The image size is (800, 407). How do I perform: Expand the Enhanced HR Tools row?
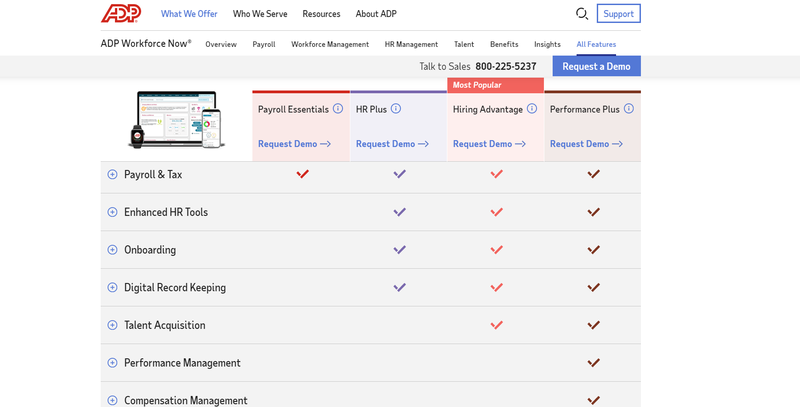point(112,212)
